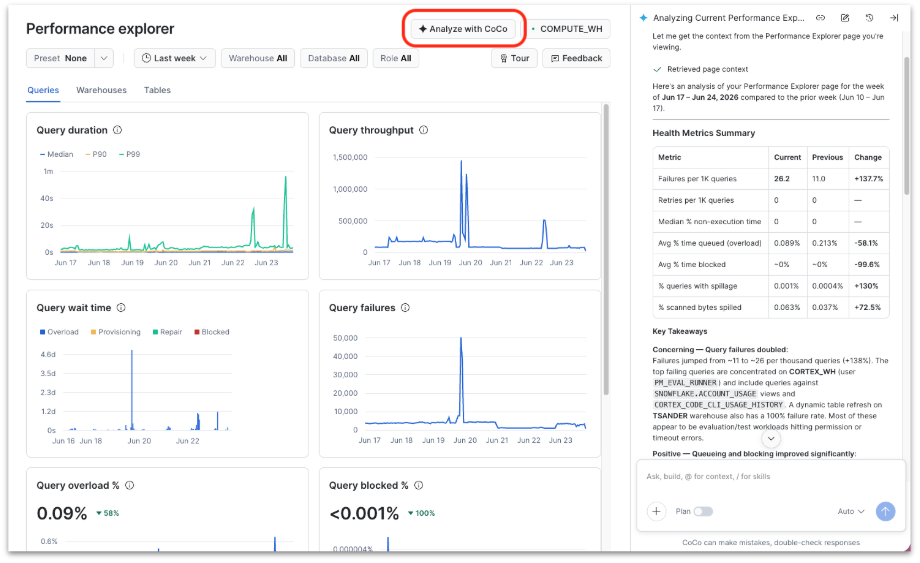Click the main dashboard scrollbar

[x=606, y=249]
